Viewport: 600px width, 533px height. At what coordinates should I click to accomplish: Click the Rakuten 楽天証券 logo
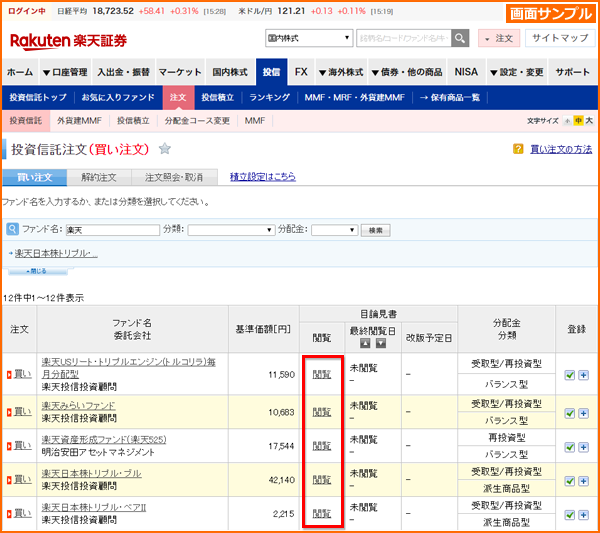[x=68, y=41]
